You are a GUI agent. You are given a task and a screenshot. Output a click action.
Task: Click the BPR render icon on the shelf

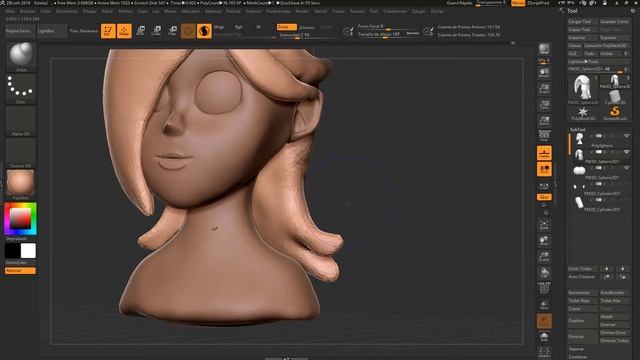544,49
